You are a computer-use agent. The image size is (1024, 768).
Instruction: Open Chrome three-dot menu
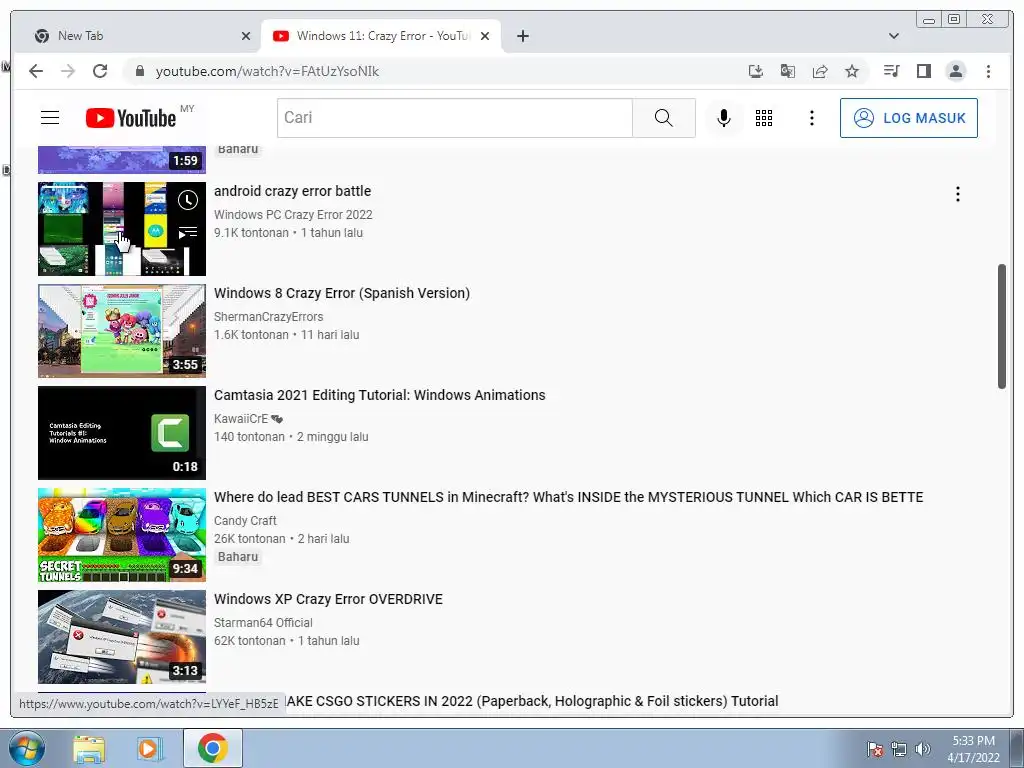pyautogui.click(x=988, y=71)
